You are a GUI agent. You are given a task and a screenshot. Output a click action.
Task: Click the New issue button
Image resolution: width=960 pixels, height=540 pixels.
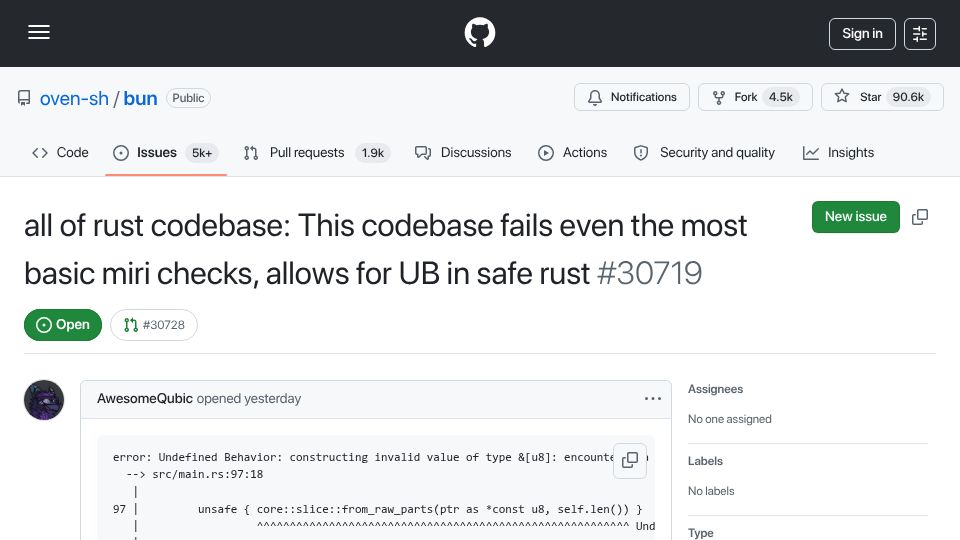coord(855,217)
